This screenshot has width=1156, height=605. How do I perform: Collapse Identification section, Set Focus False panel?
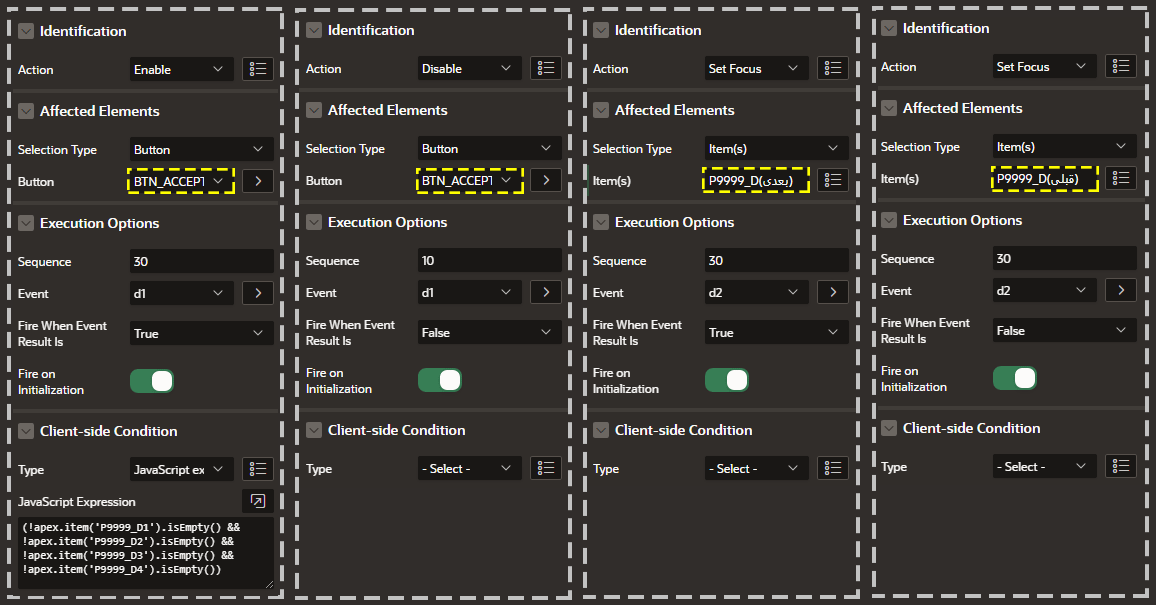pos(889,28)
